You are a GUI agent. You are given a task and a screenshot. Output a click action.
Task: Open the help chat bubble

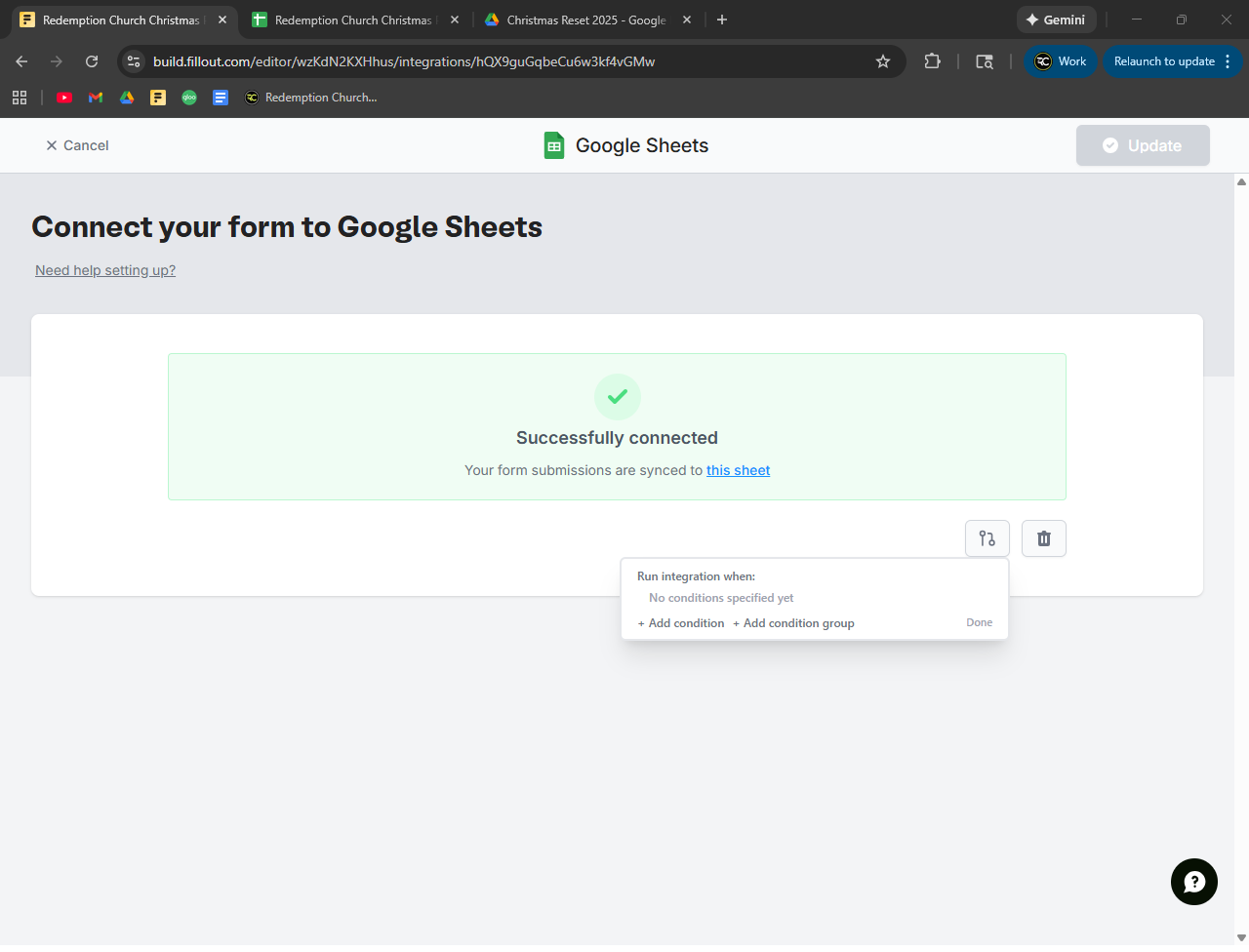pyautogui.click(x=1193, y=882)
